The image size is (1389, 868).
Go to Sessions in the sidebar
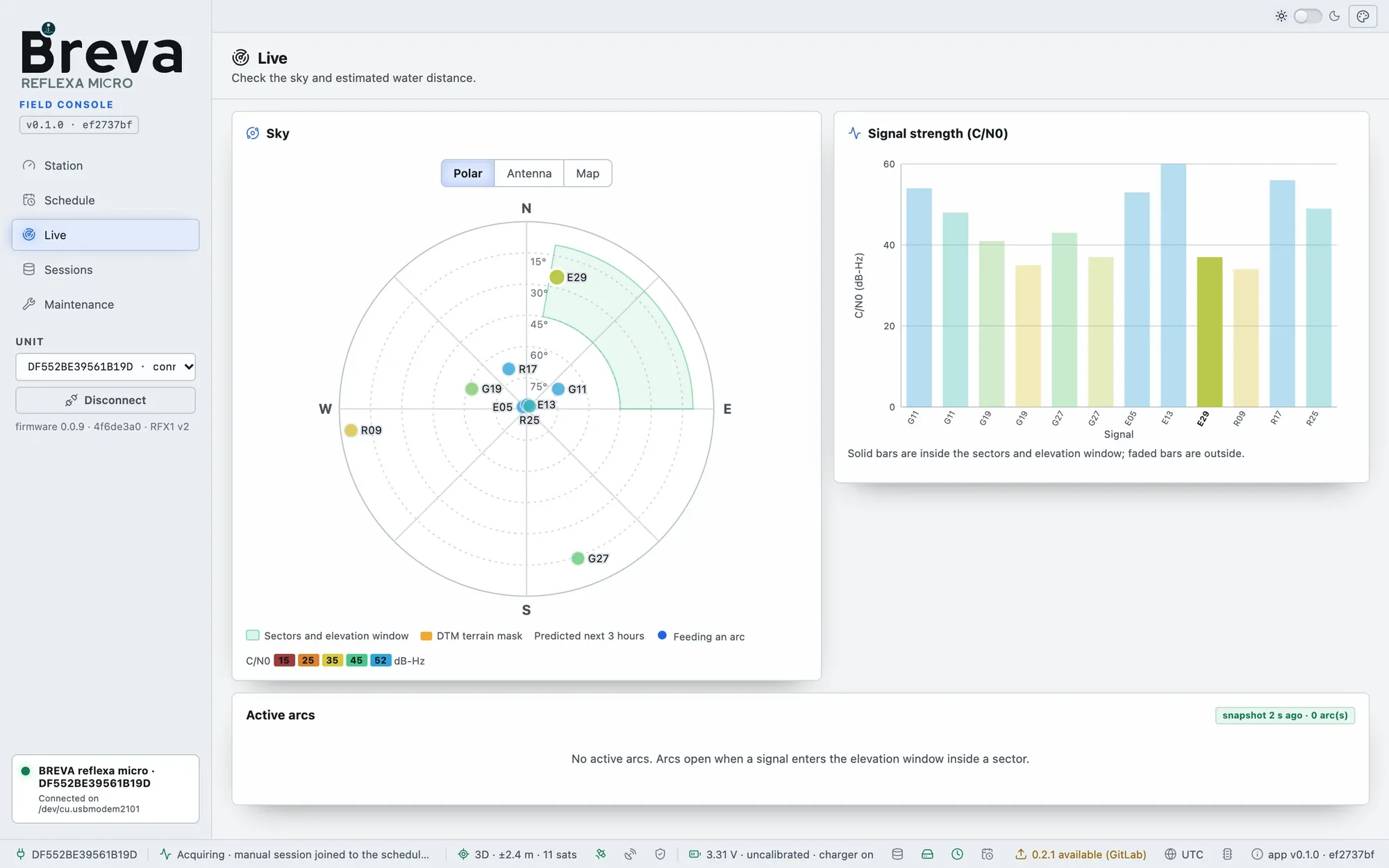pos(106,269)
